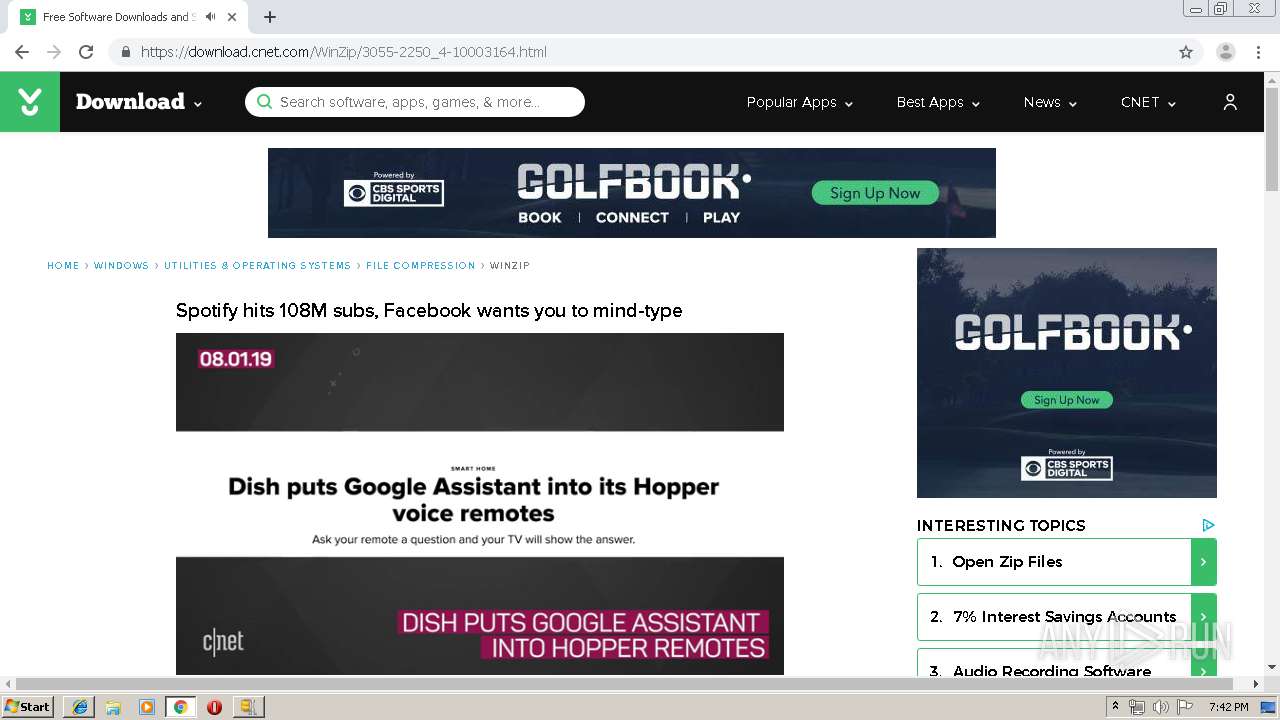Open network status tray icon
This screenshot has width=1280, height=720.
click(x=1137, y=707)
